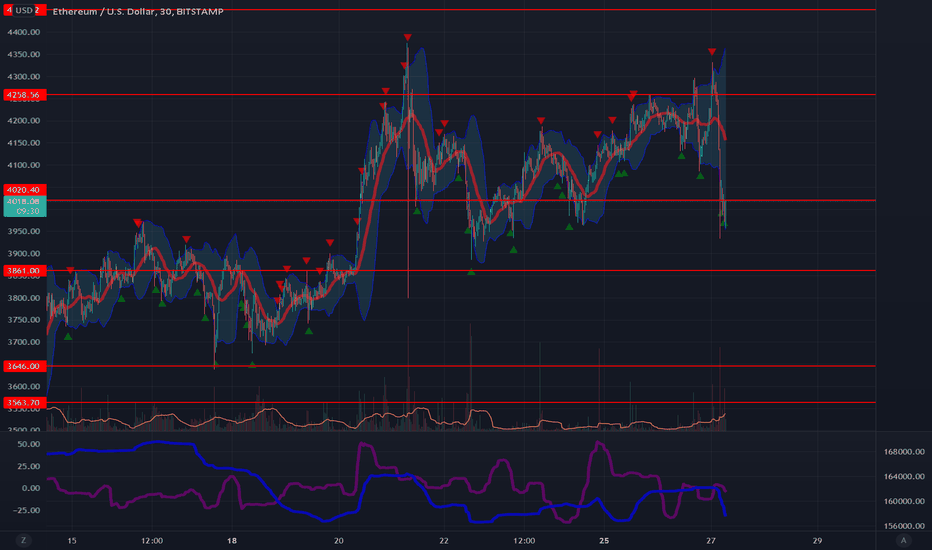Click the date label 27 on time axis
Screen dimensions: 932x550
coord(711,540)
